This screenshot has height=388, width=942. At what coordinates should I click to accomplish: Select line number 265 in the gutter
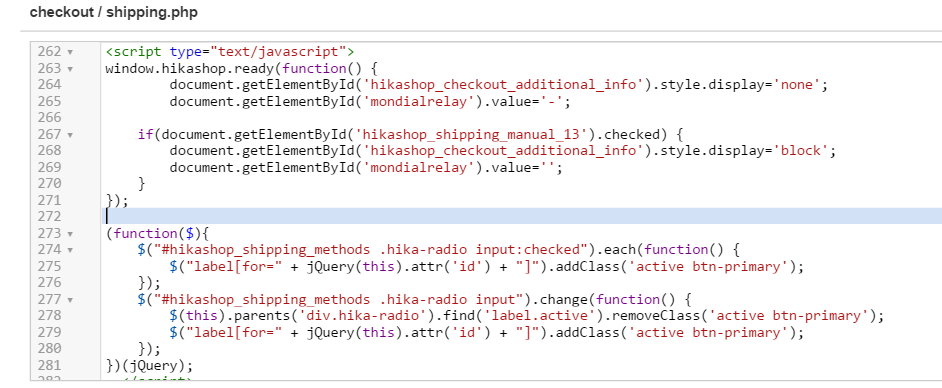coord(49,102)
